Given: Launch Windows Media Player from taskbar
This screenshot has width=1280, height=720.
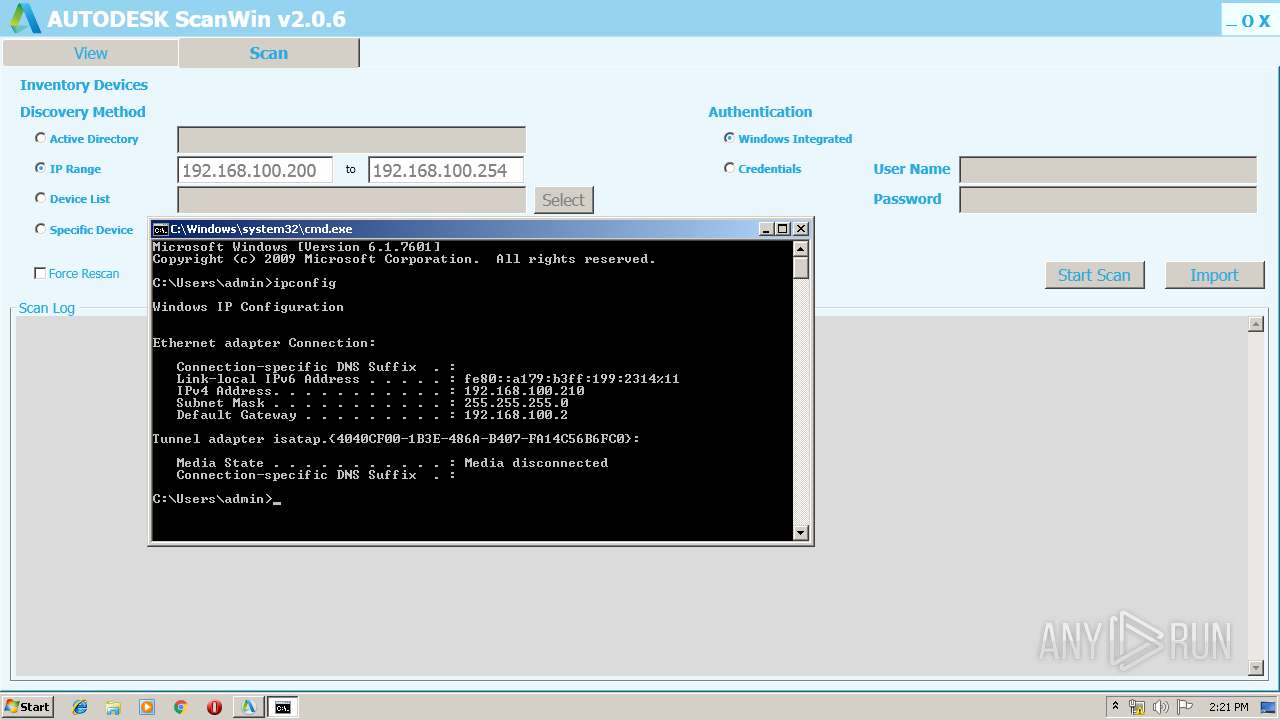Looking at the screenshot, I should click(147, 707).
